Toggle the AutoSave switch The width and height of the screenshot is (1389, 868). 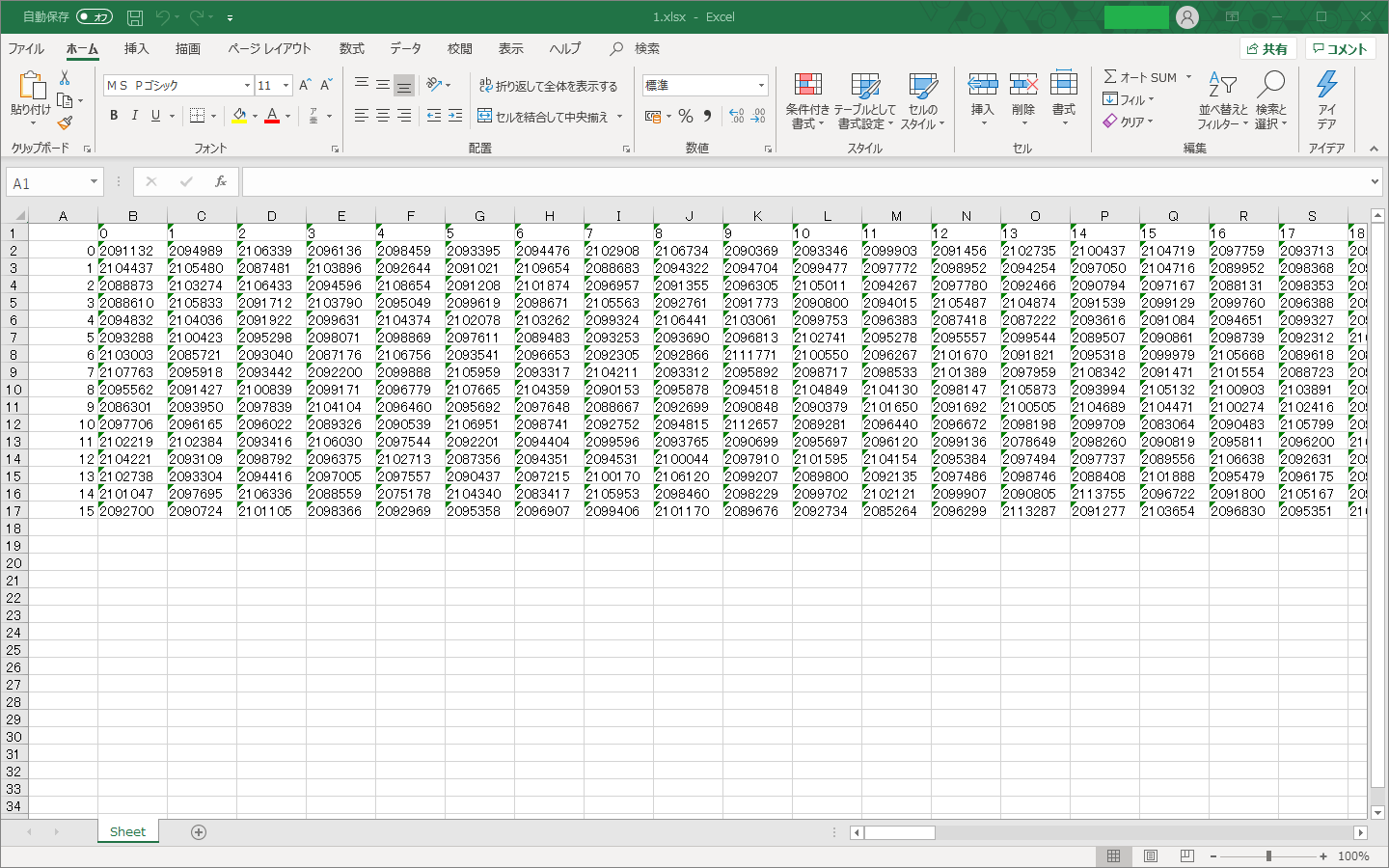(x=95, y=16)
